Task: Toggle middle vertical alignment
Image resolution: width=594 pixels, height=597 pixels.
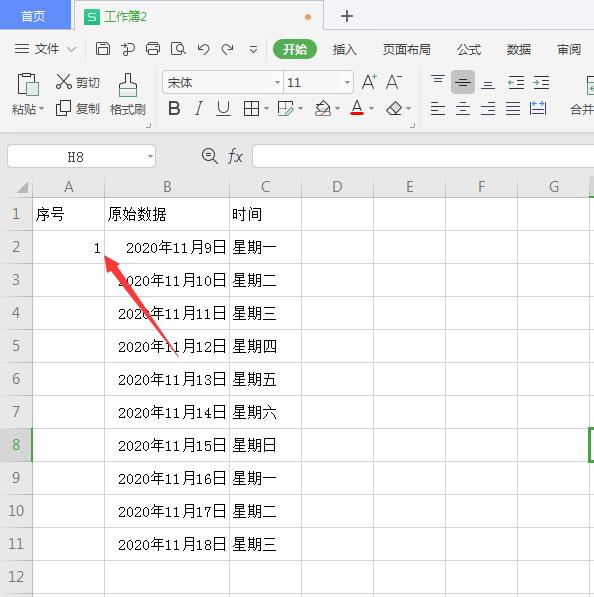Action: pyautogui.click(x=463, y=82)
